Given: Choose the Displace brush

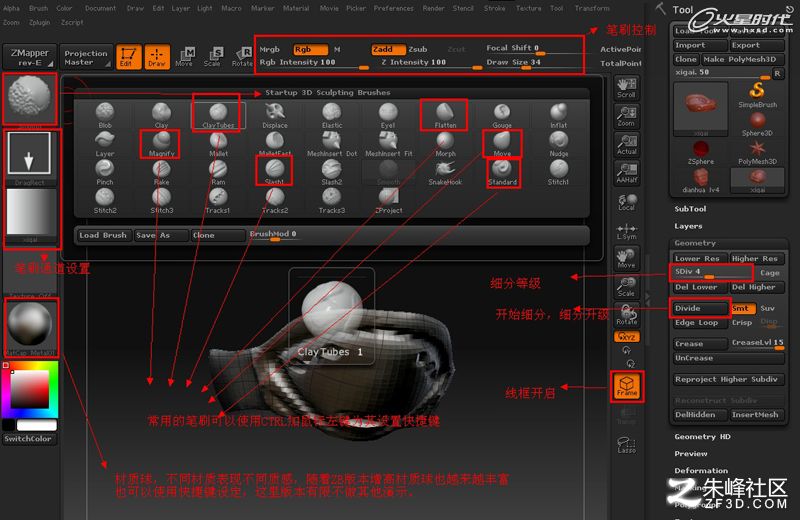Looking at the screenshot, I should click(274, 115).
